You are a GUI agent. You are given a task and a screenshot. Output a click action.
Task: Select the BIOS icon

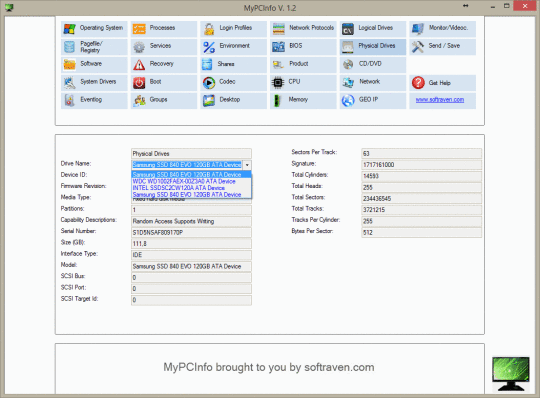279,47
